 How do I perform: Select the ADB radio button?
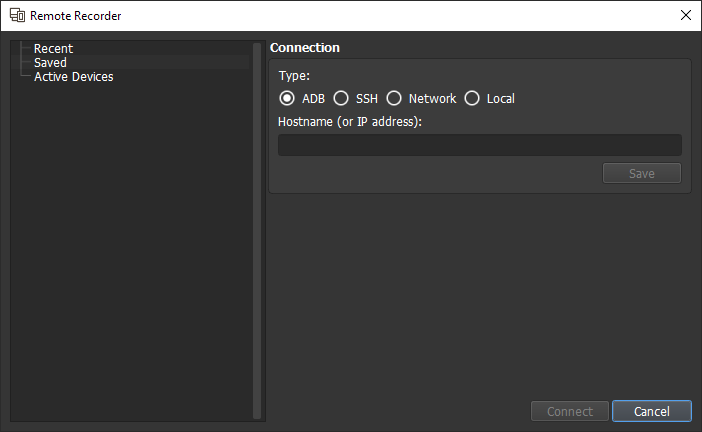287,98
